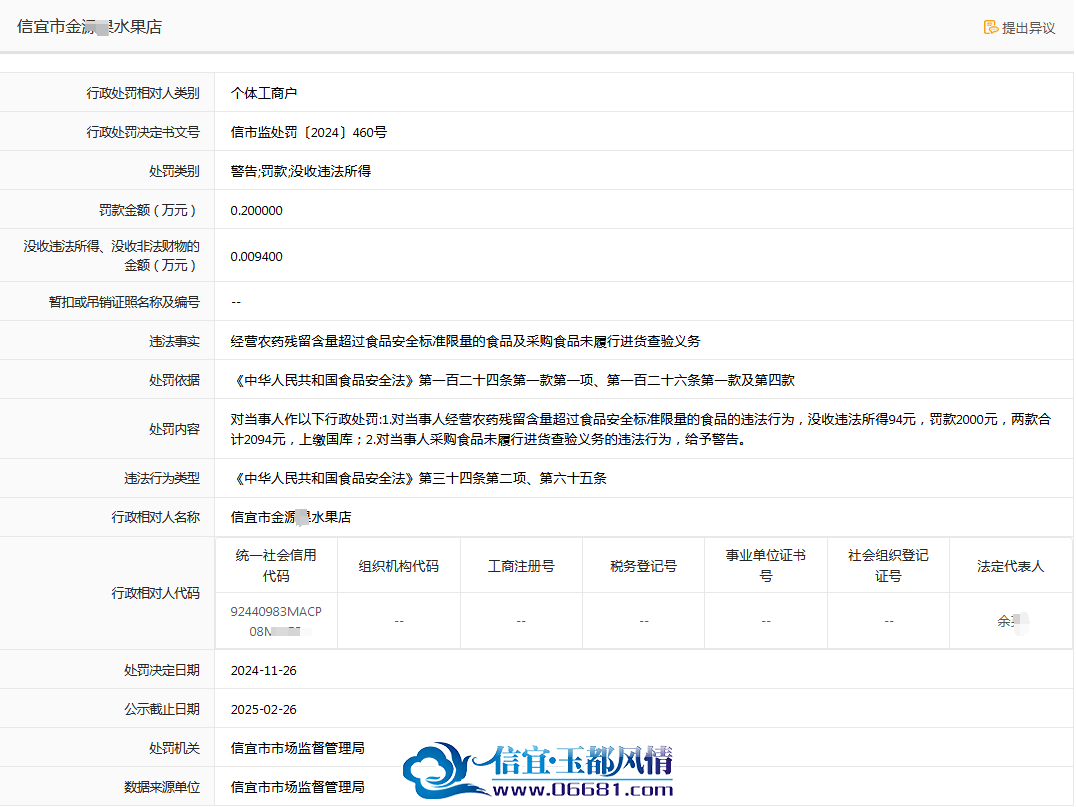Click the 暂扣或吊销证照名称及编号 label
The height and width of the screenshot is (807, 1076).
tap(124, 302)
